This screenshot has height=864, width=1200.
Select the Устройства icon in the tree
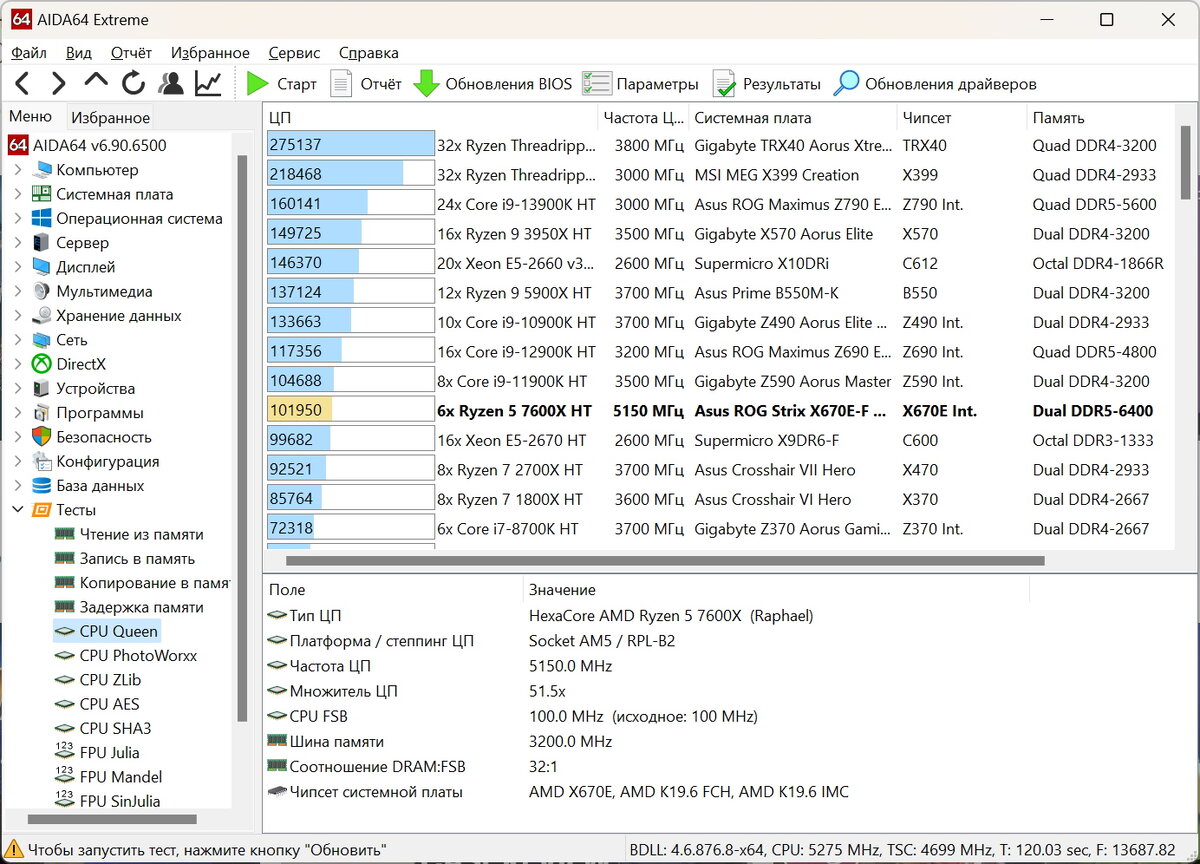(x=41, y=388)
